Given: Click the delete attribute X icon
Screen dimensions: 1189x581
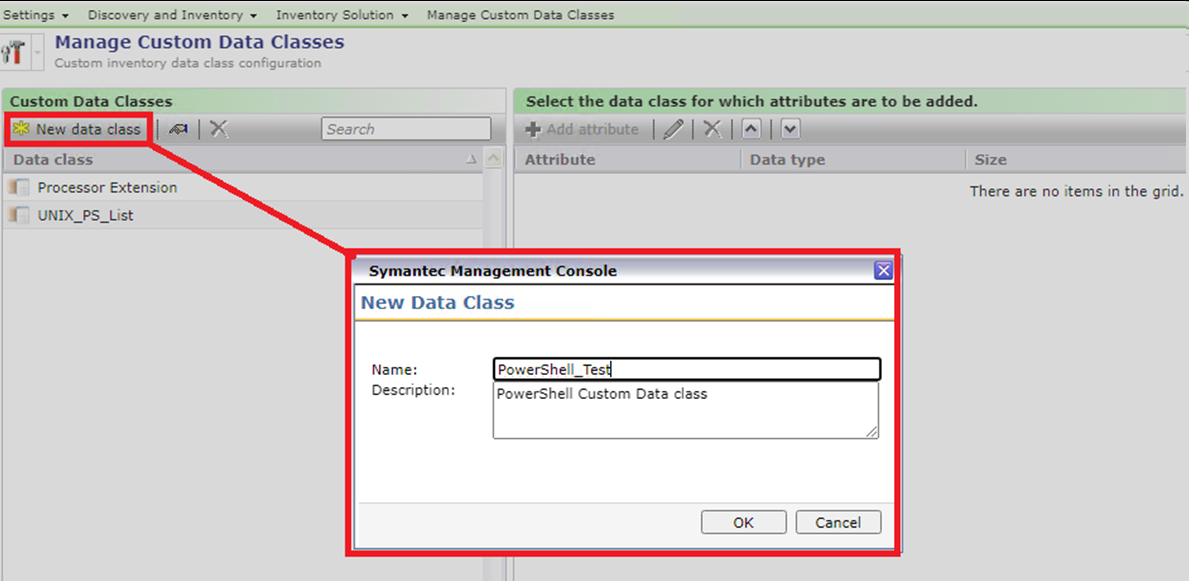Looking at the screenshot, I should click(x=712, y=130).
